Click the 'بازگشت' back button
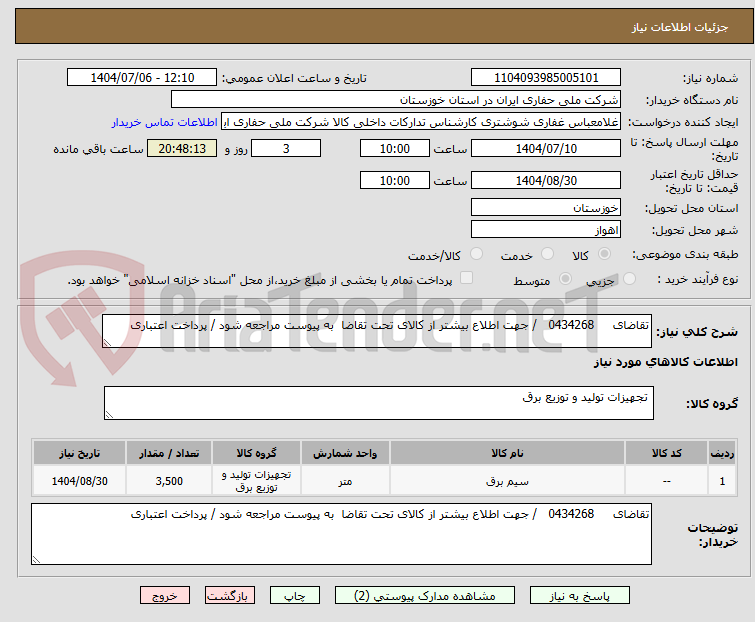The width and height of the screenshot is (755, 622). tap(231, 595)
